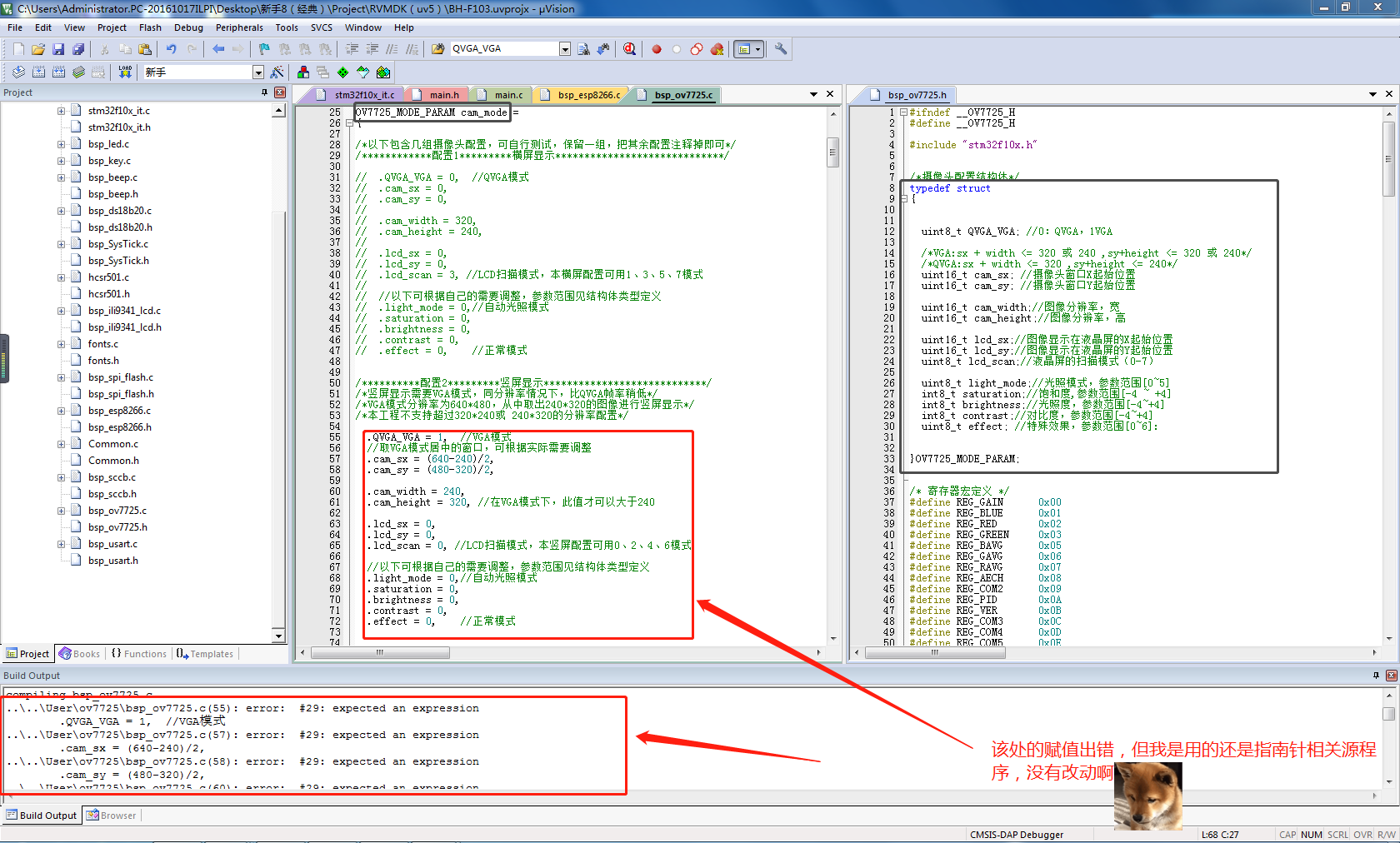Open the Peripherals menu
Viewport: 1400px width, 843px height.
coord(239,27)
